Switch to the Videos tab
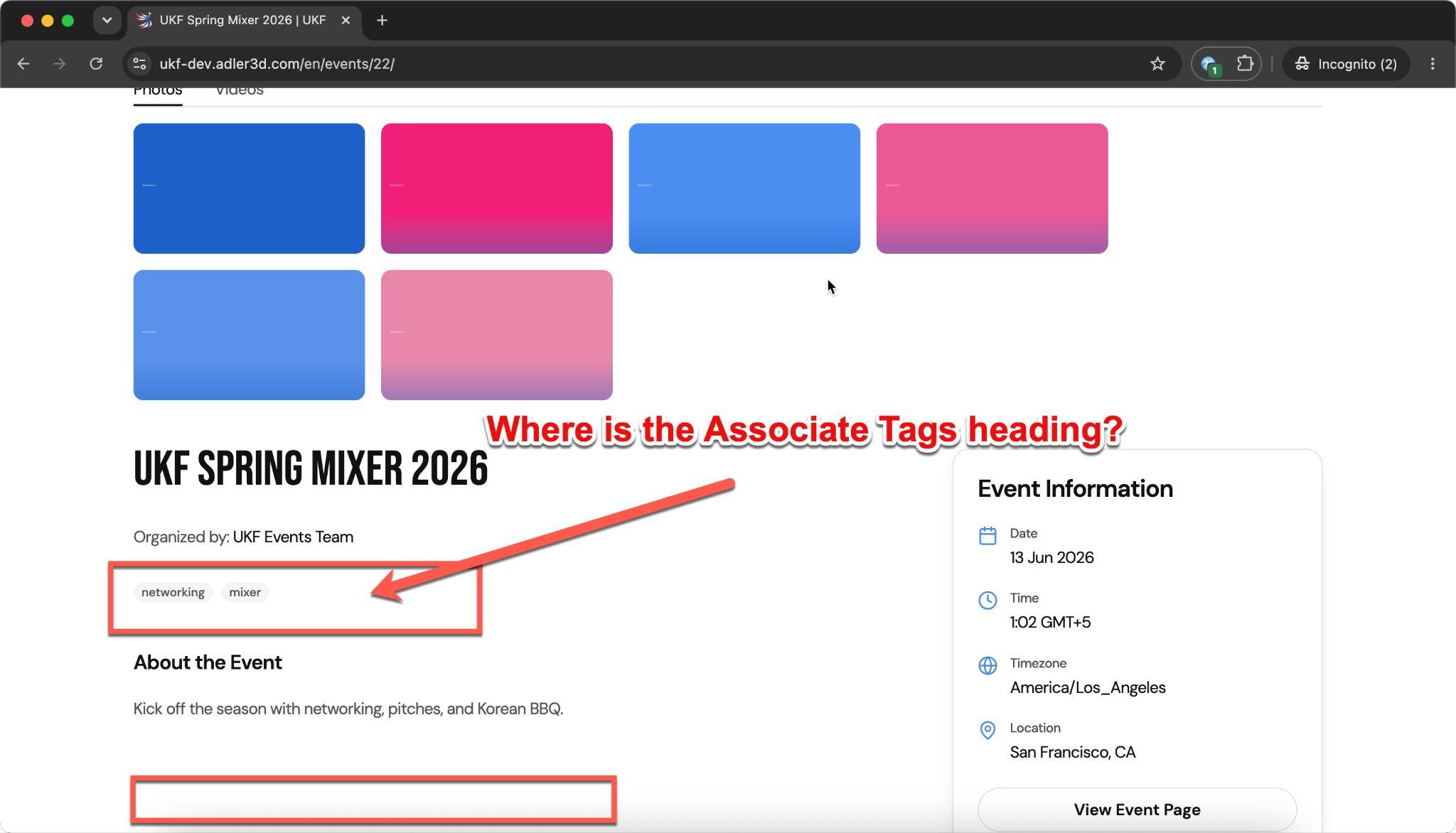Image resolution: width=1456 pixels, height=833 pixels. [240, 91]
